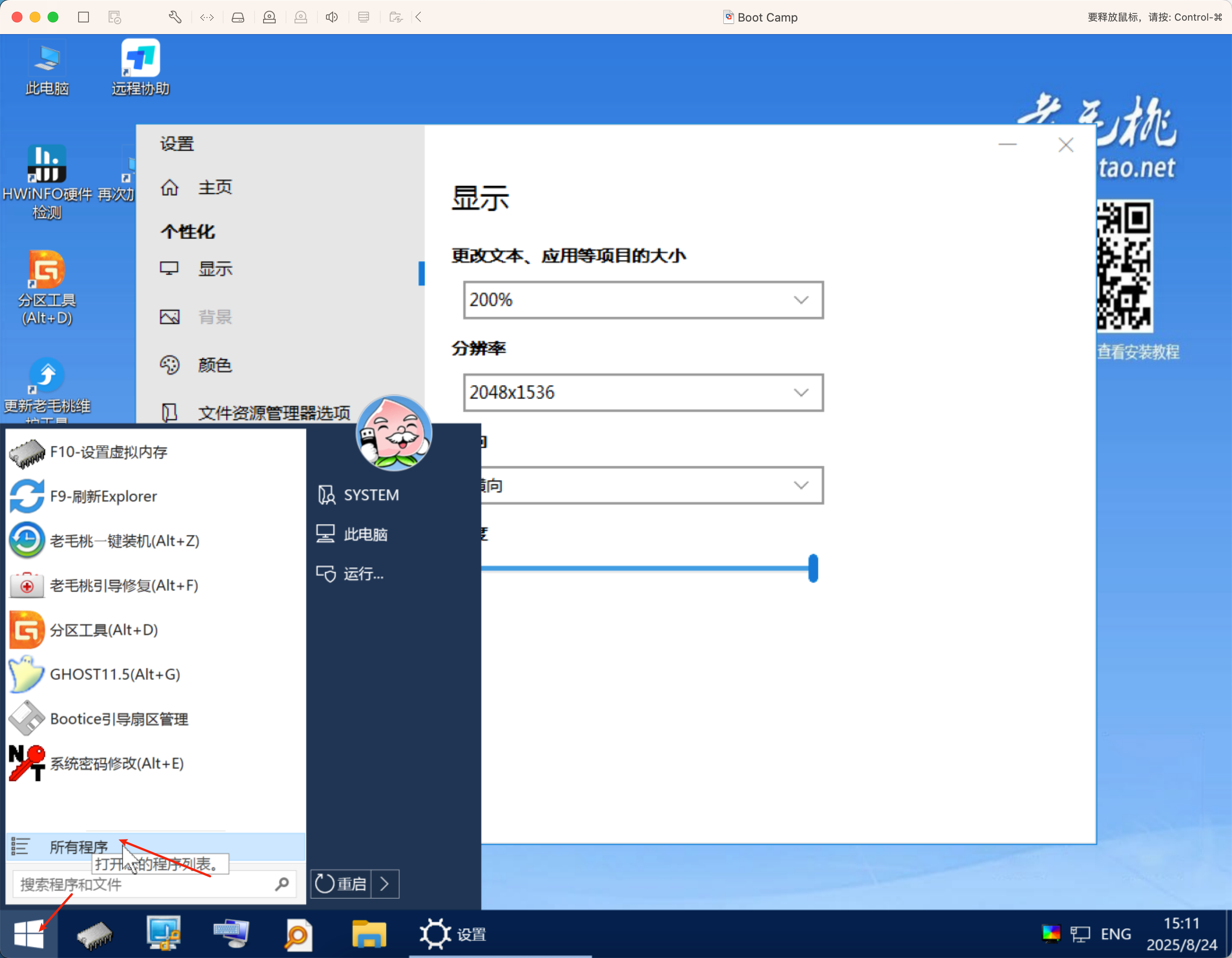Open GHOST11.5(Alt+G) program

[155, 674]
